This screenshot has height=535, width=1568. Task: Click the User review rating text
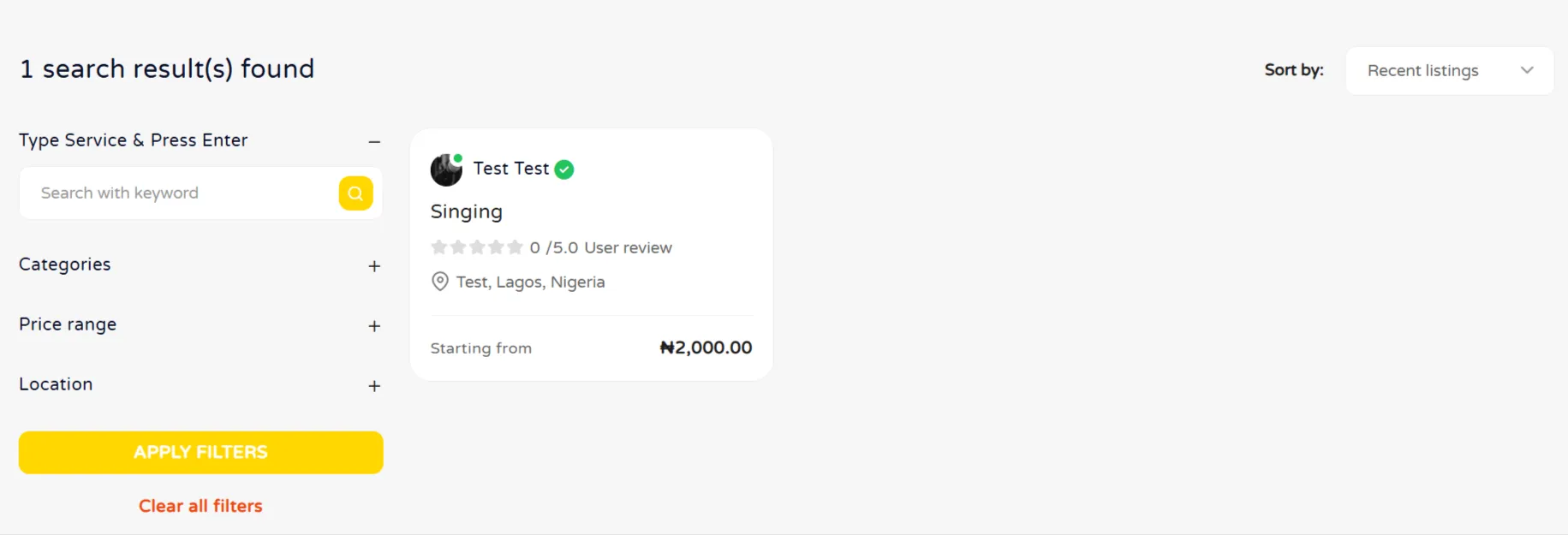[628, 247]
